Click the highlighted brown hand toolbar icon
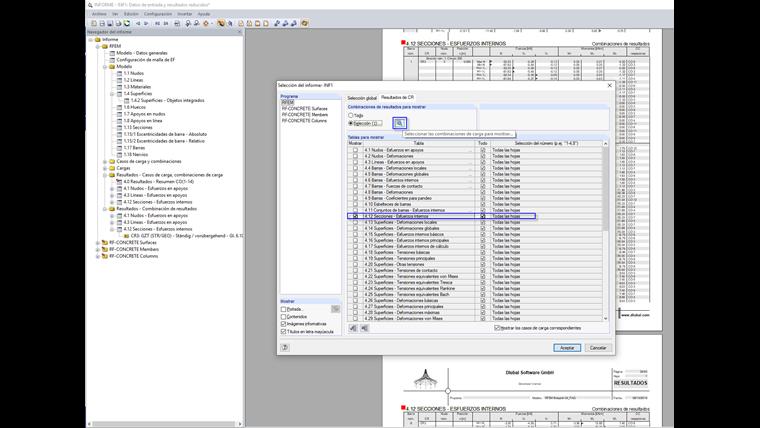The height and width of the screenshot is (428, 760). (x=221, y=23)
